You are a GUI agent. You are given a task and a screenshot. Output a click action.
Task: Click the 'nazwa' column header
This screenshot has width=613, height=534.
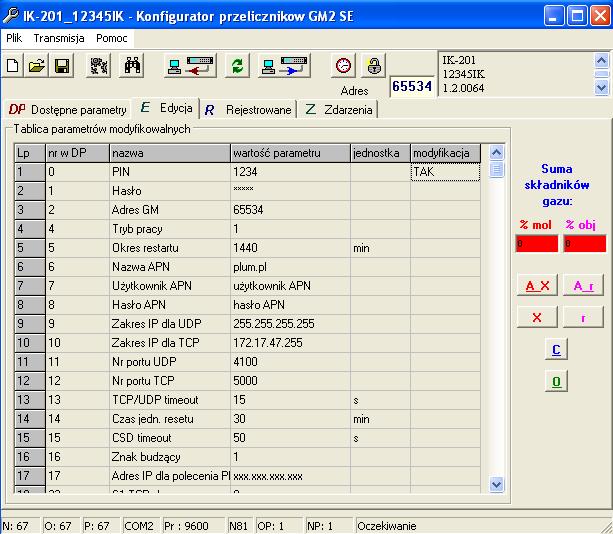(170, 153)
